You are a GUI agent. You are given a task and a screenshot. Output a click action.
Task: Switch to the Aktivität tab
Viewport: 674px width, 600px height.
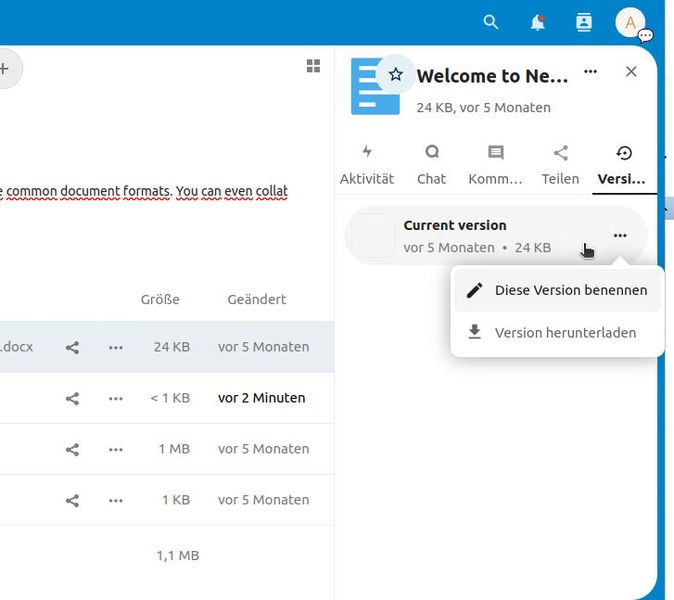coord(367,165)
